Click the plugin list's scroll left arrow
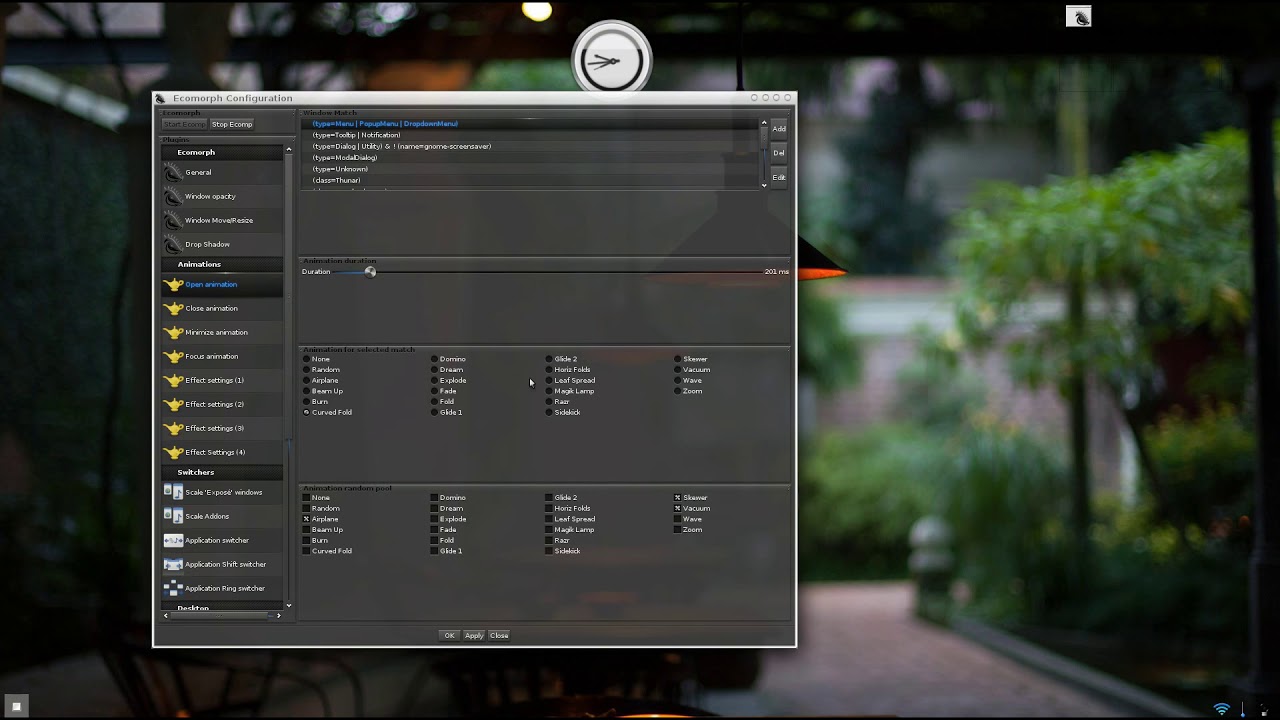Viewport: 1280px width, 720px height. (x=166, y=615)
